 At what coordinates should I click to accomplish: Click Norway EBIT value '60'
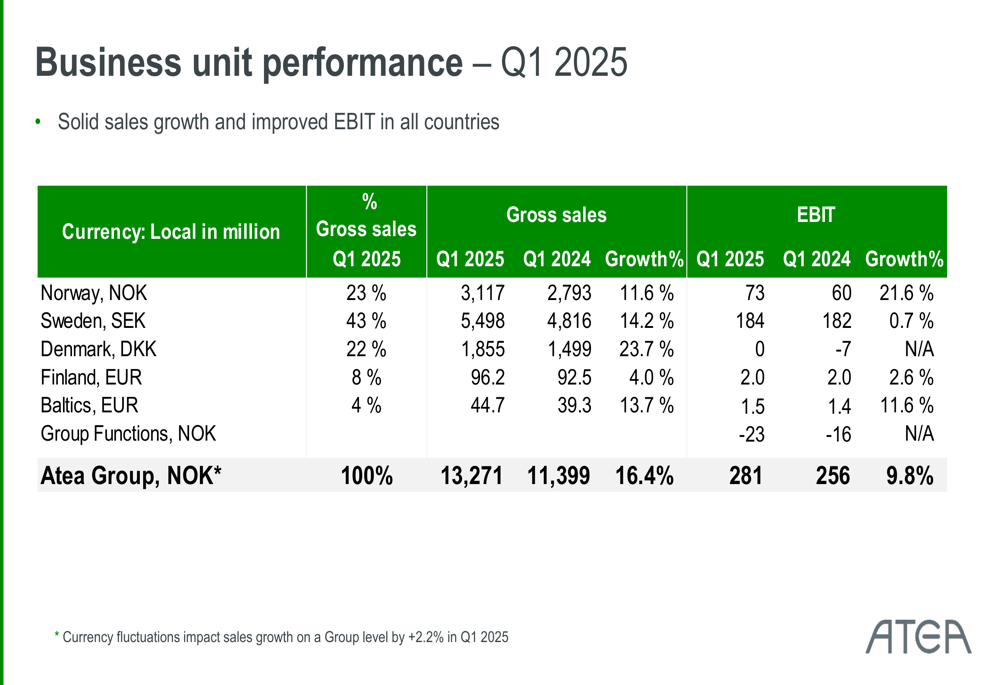(841, 293)
